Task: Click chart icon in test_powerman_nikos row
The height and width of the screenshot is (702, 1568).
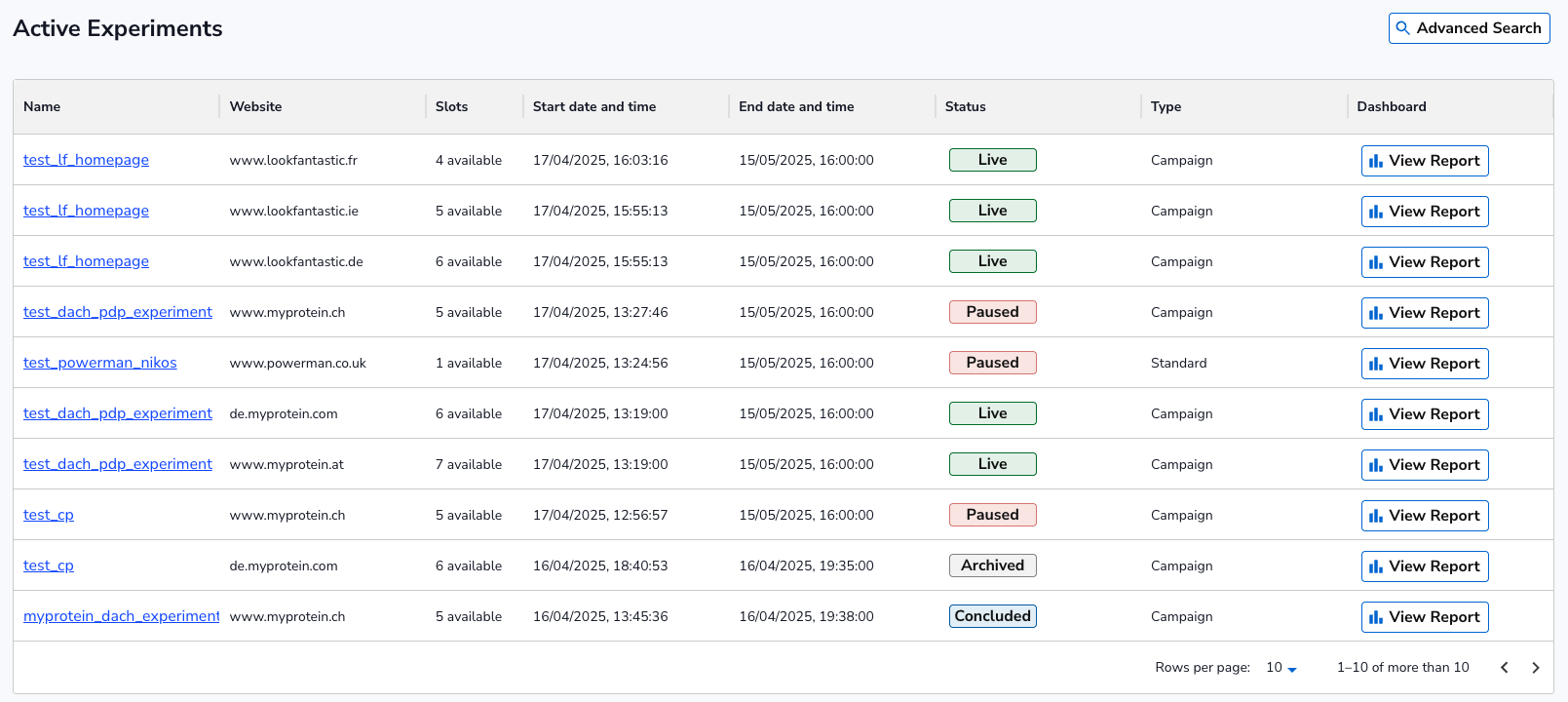Action: tap(1376, 364)
